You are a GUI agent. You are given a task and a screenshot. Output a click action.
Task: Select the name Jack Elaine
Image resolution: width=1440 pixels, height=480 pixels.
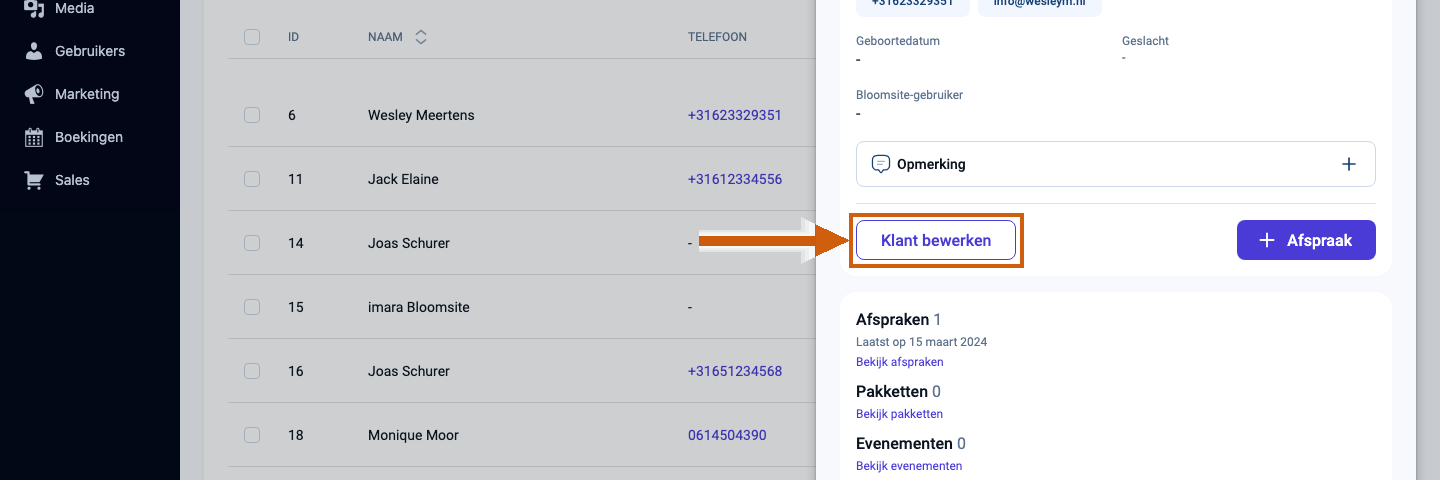pos(403,179)
